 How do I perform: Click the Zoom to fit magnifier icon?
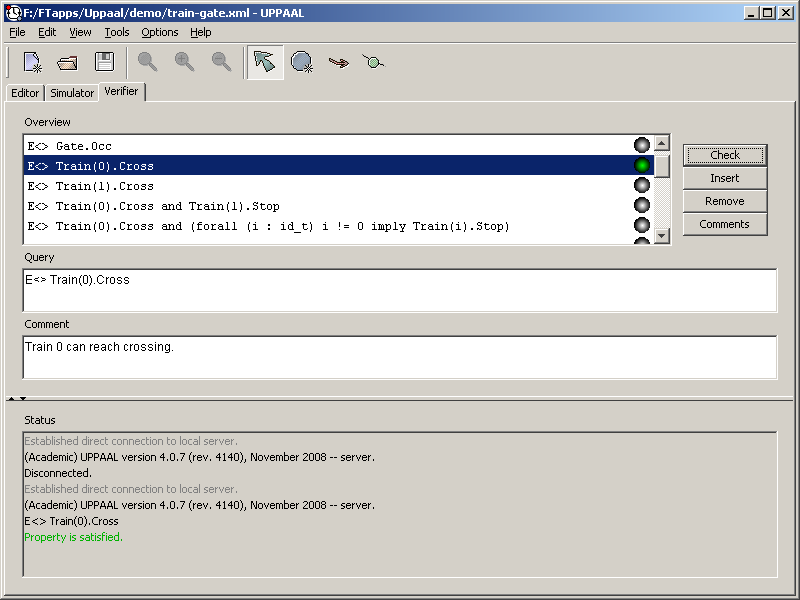click(x=147, y=62)
